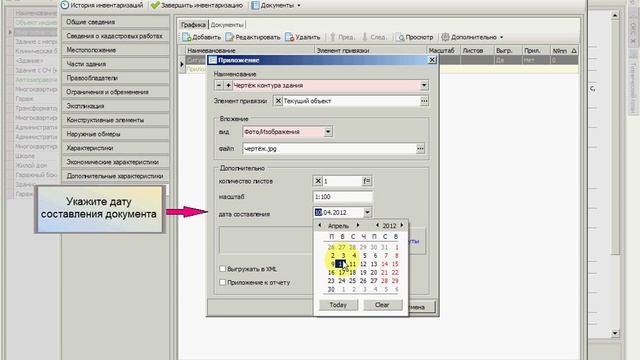Select April 12 in calendar
The height and width of the screenshot is (360, 640).
pos(363,264)
